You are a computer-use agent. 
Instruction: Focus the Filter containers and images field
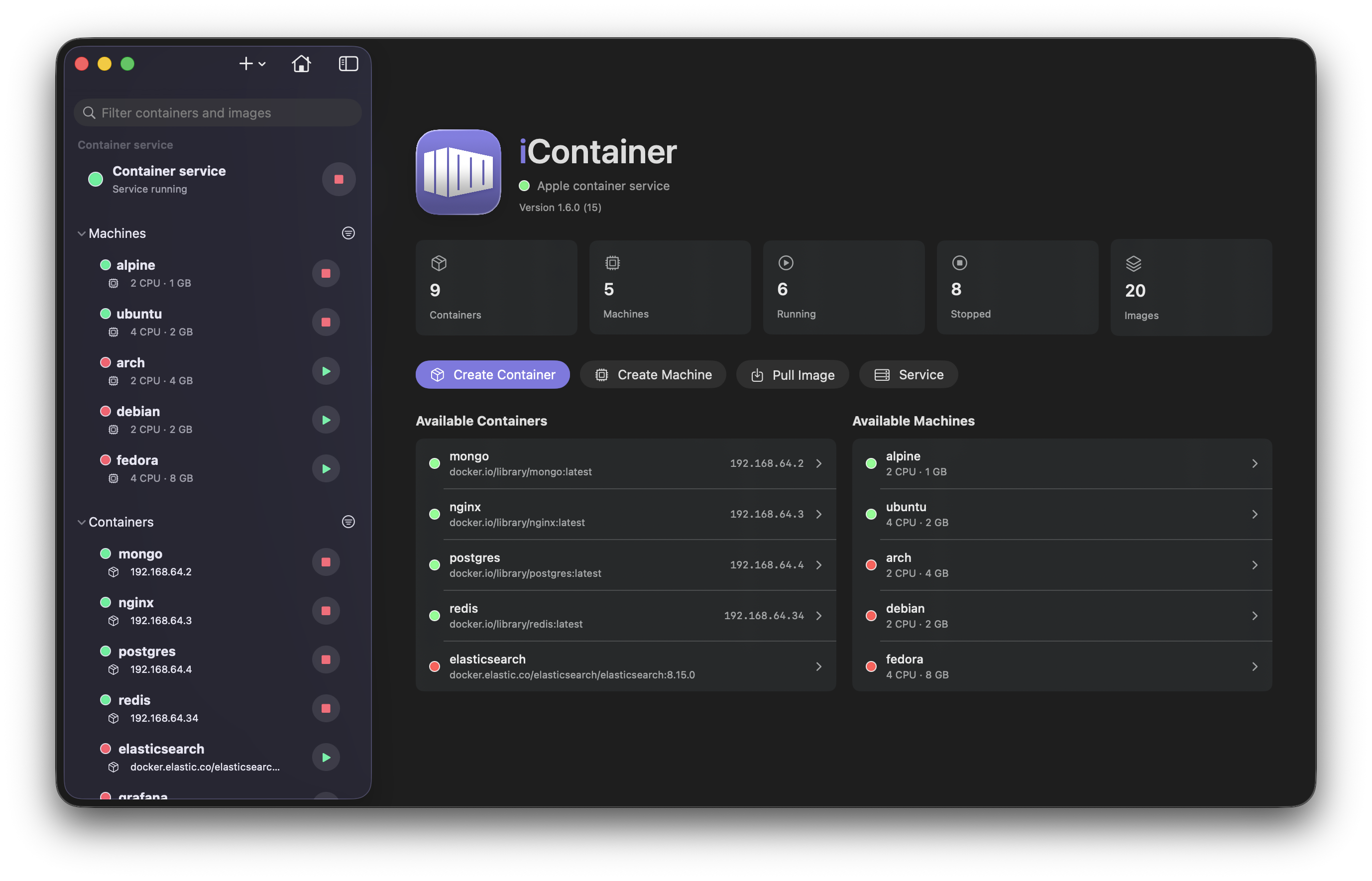tap(218, 112)
